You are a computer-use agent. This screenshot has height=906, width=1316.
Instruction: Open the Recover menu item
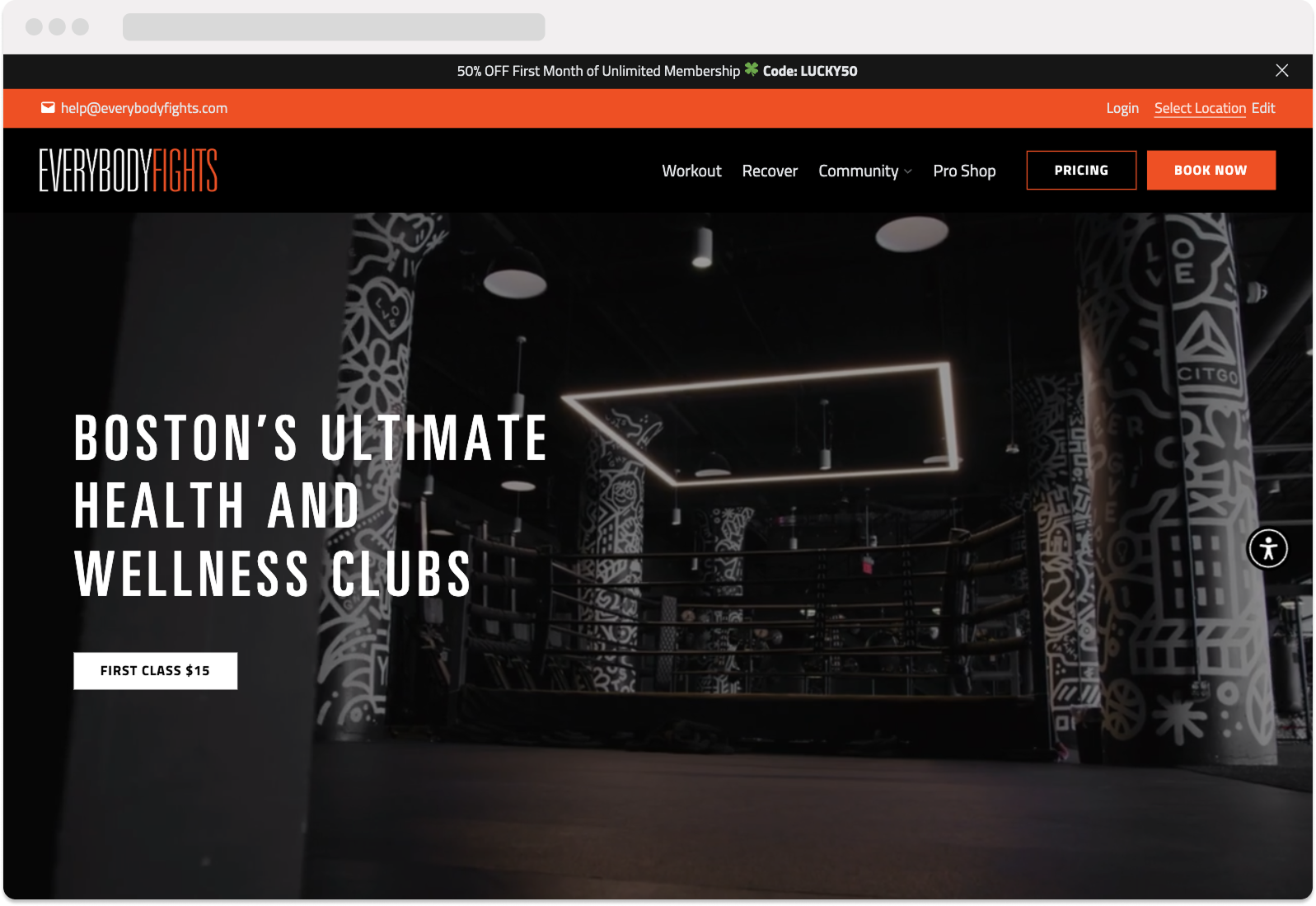pyautogui.click(x=770, y=171)
